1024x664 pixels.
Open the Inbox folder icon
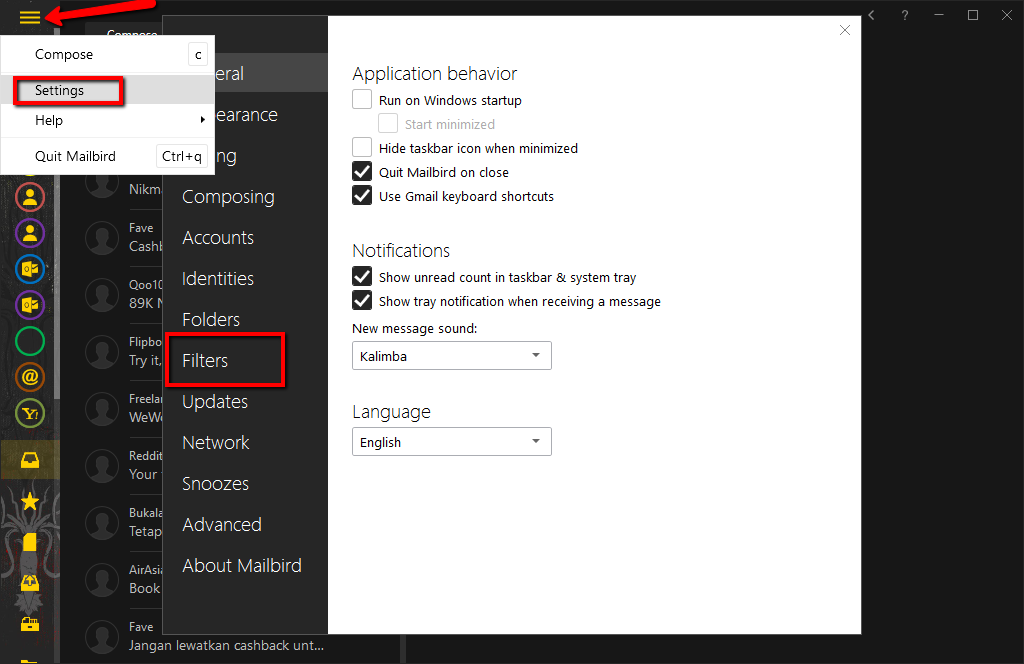point(30,460)
